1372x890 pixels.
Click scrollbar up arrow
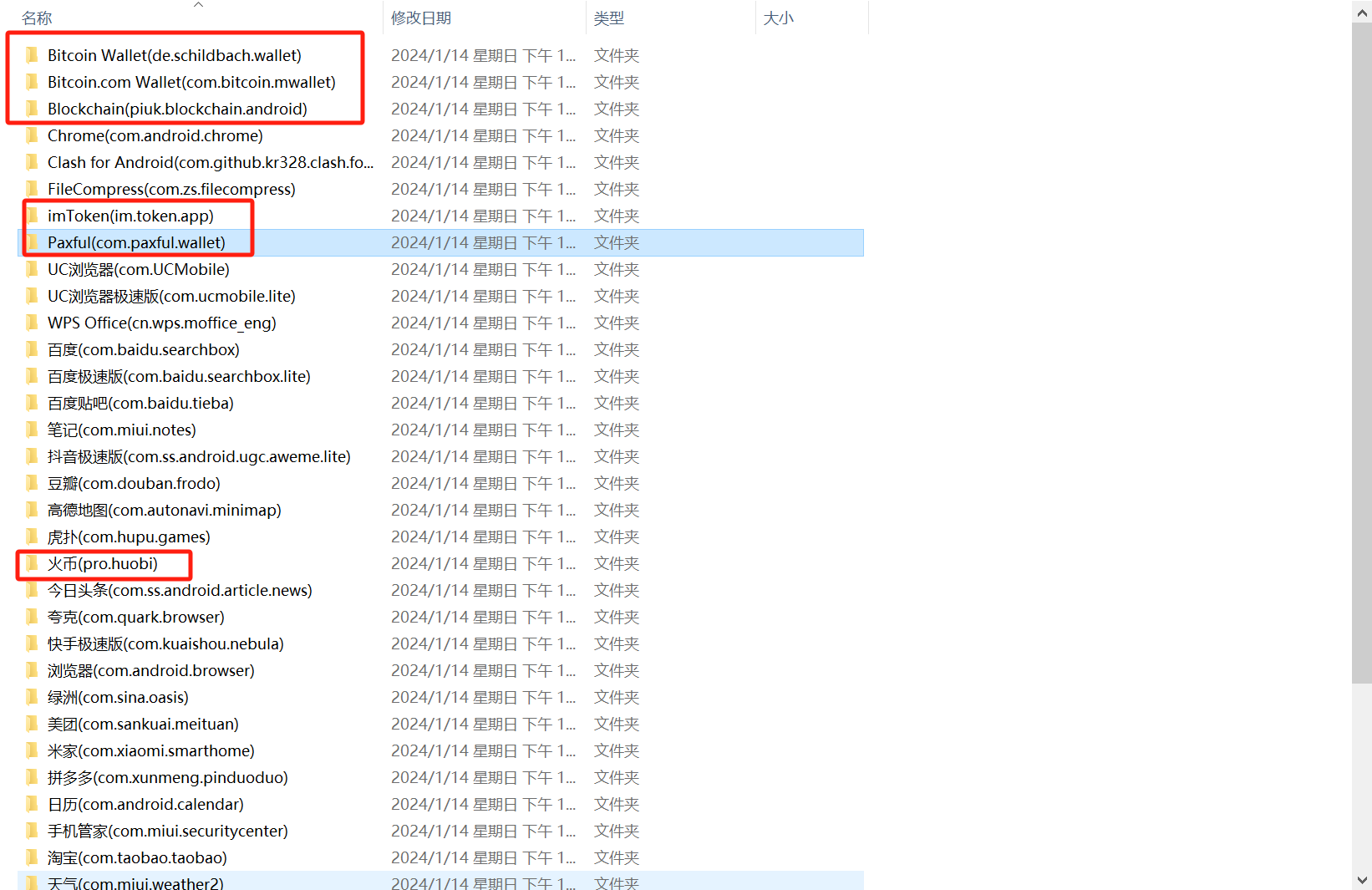[1362, 10]
